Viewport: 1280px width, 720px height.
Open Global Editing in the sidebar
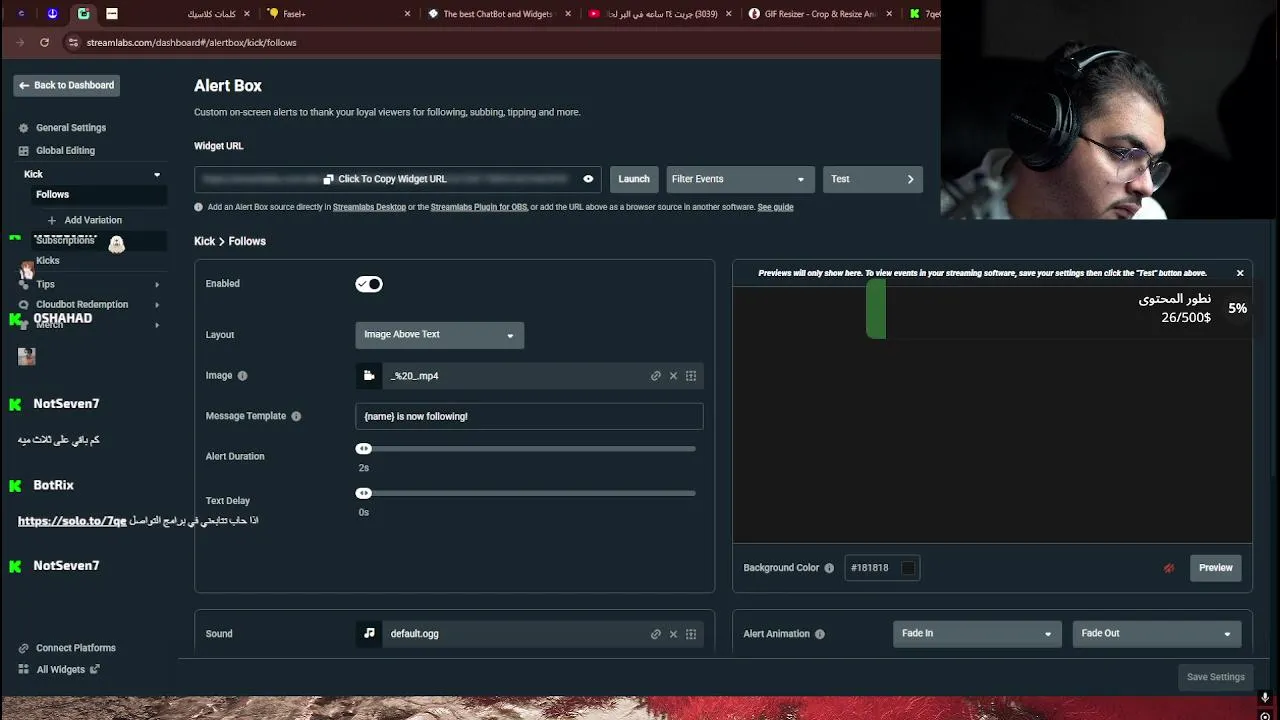pyautogui.click(x=65, y=150)
